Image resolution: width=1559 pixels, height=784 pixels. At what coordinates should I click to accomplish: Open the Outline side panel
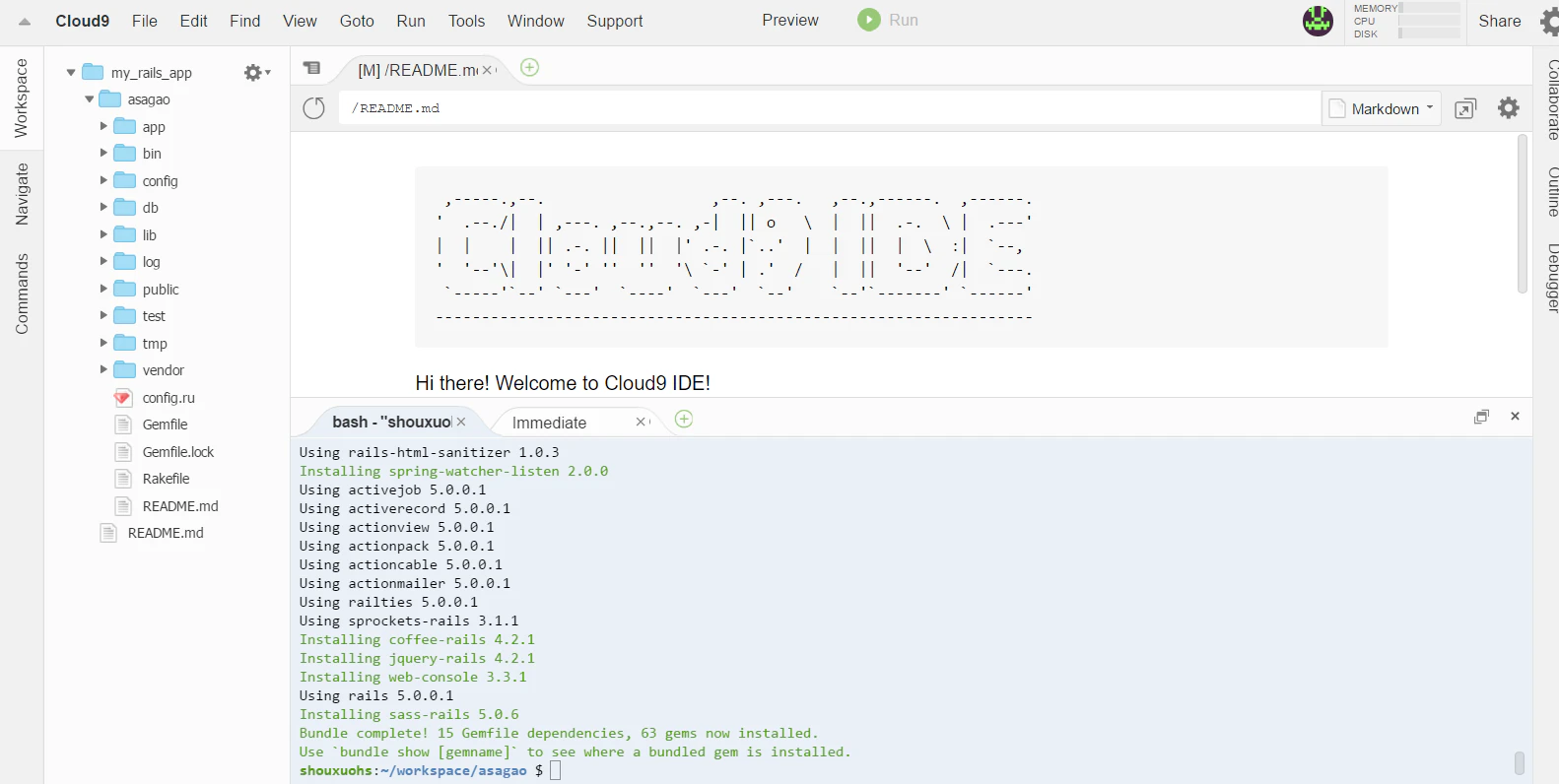1551,192
